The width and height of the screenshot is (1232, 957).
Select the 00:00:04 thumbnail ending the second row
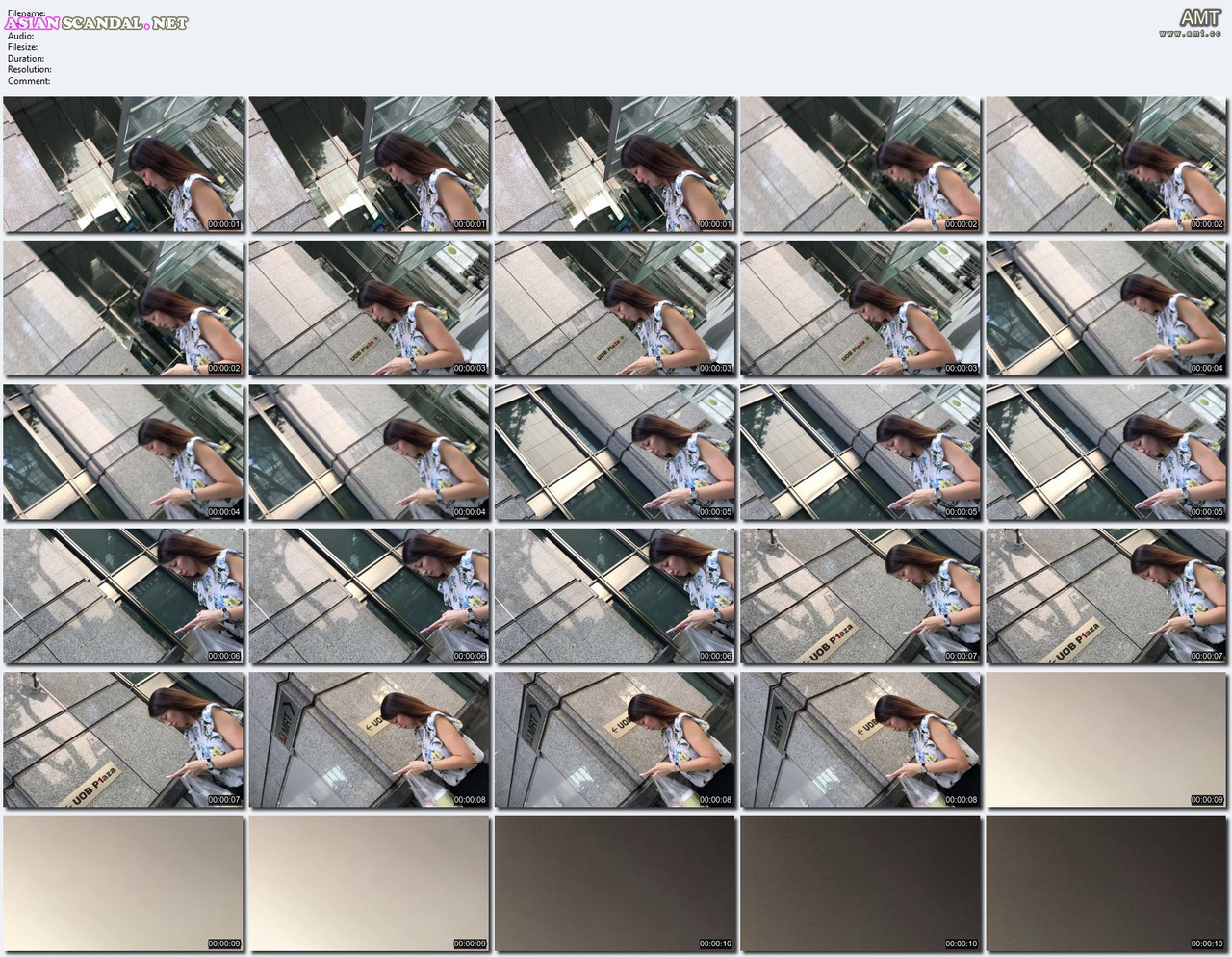click(x=1106, y=308)
